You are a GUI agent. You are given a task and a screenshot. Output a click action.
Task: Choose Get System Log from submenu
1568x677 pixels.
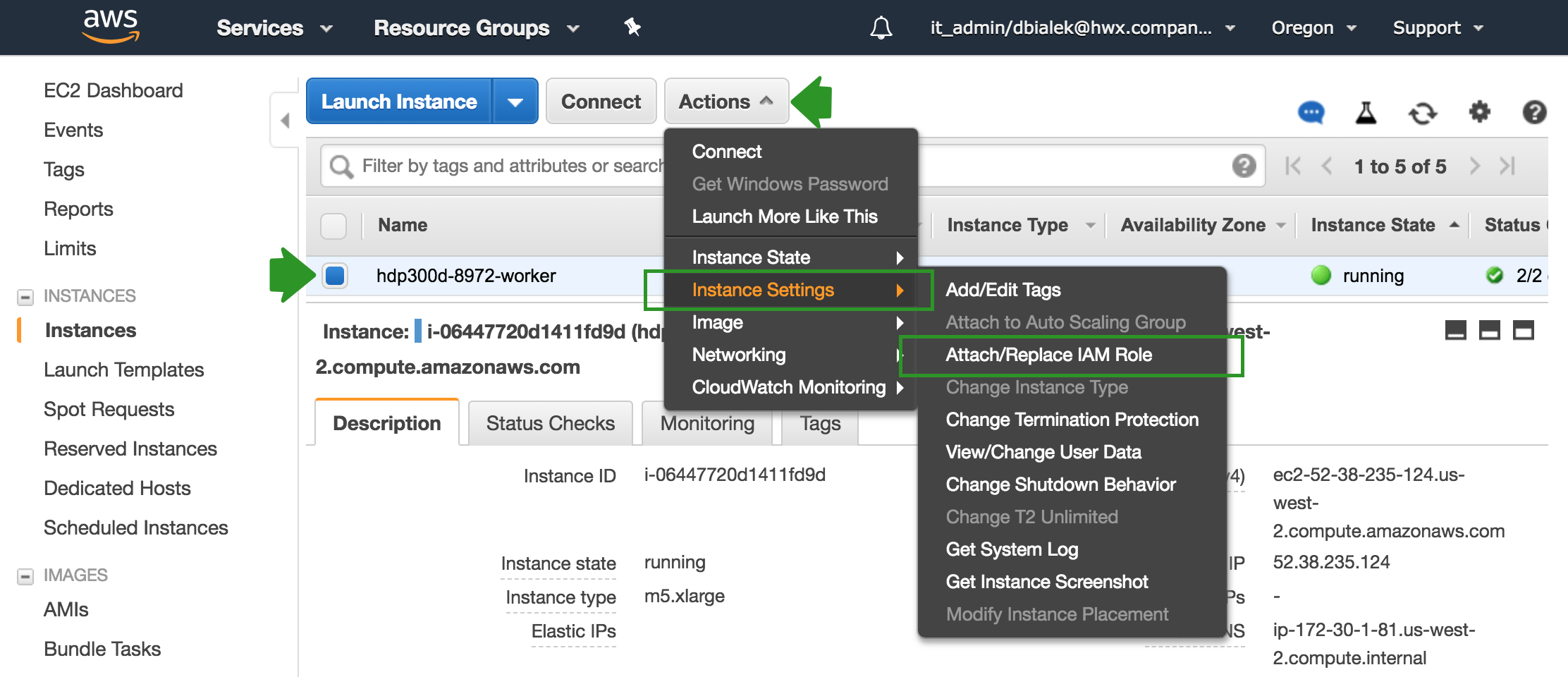(1012, 549)
